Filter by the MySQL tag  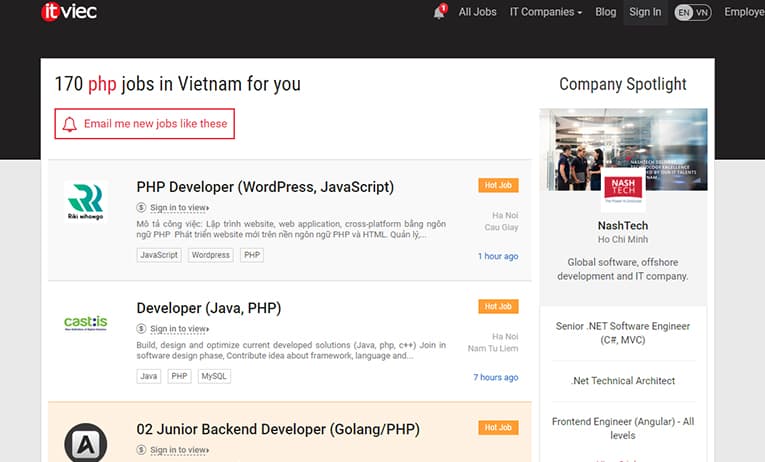pyautogui.click(x=214, y=376)
